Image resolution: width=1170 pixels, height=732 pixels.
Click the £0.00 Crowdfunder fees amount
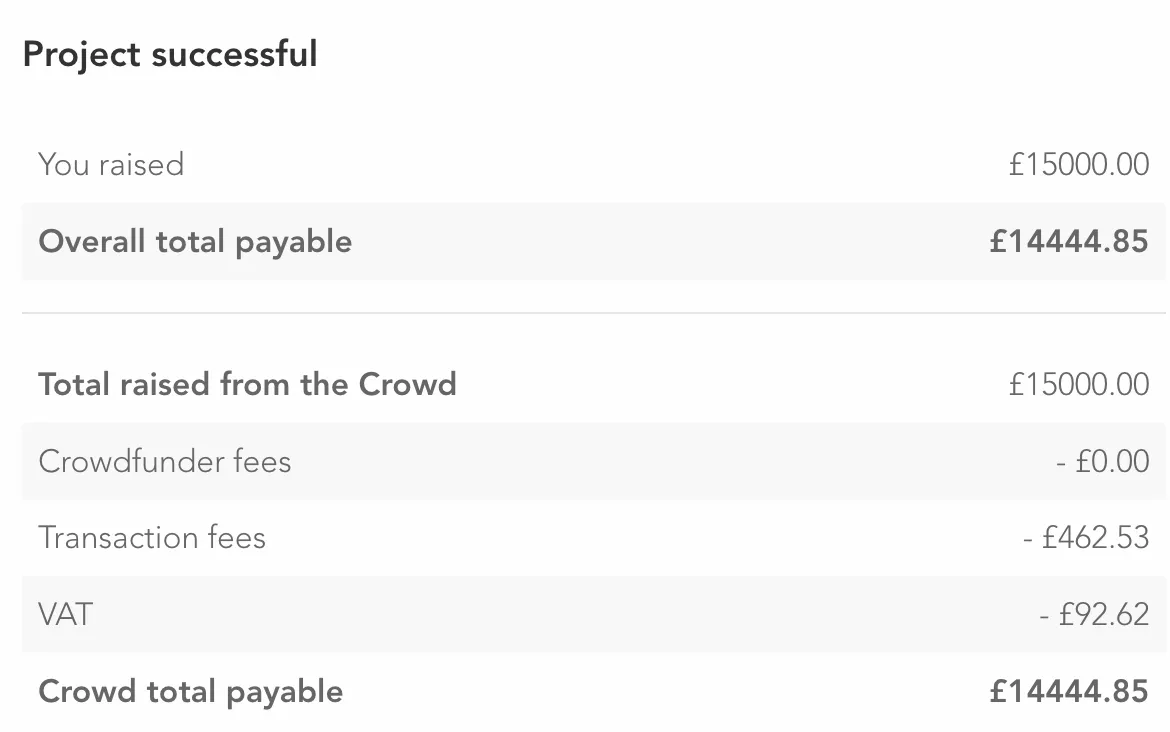[x=1112, y=461]
